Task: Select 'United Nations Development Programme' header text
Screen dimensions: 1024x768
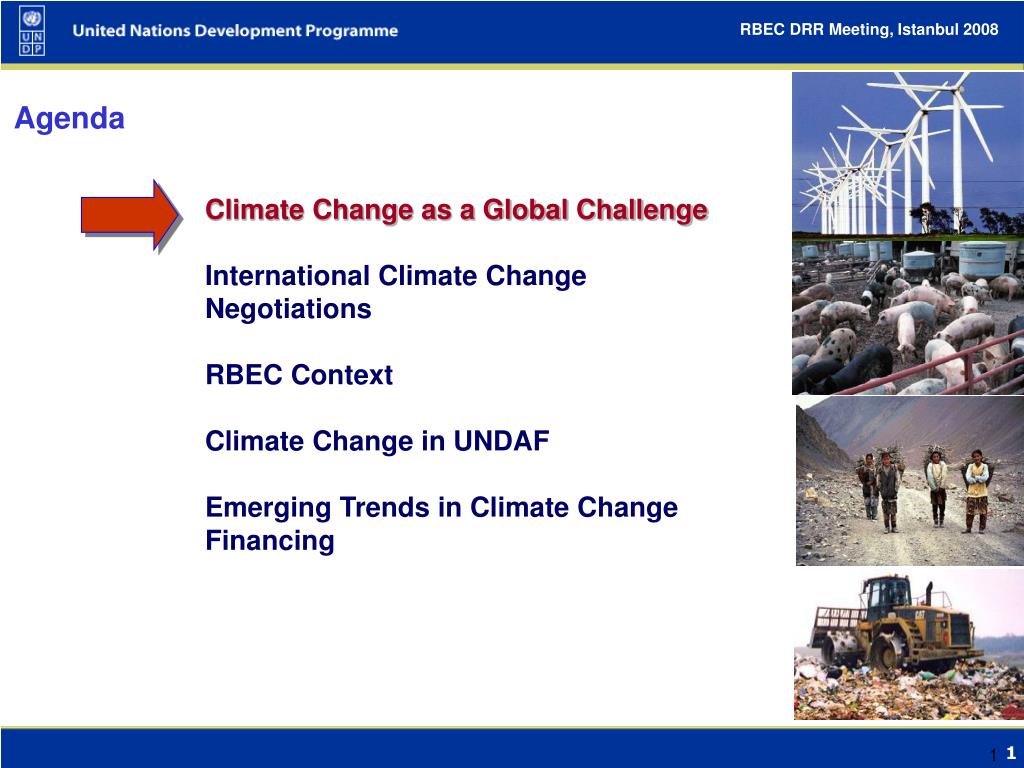Action: (x=235, y=31)
